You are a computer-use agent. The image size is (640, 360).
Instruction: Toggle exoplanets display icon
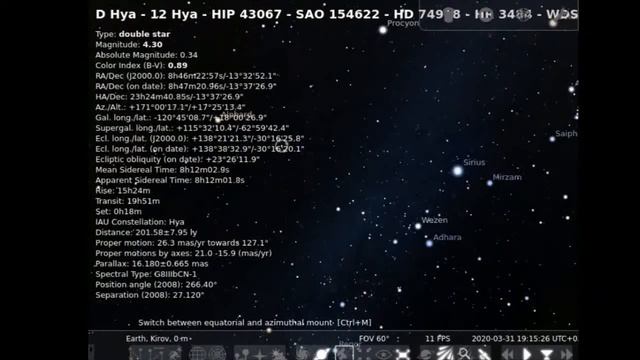[426, 353]
